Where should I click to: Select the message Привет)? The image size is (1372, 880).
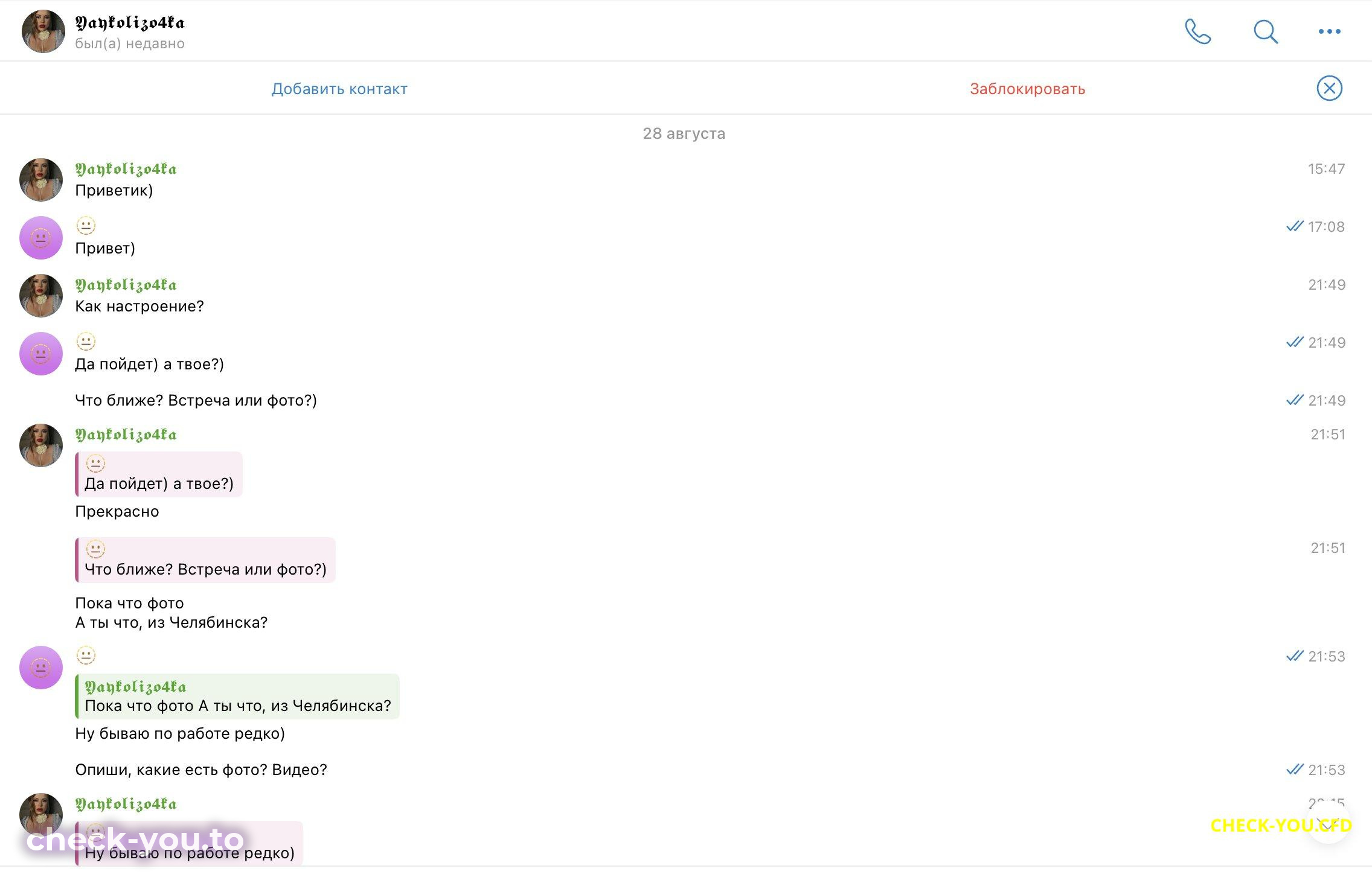[105, 248]
